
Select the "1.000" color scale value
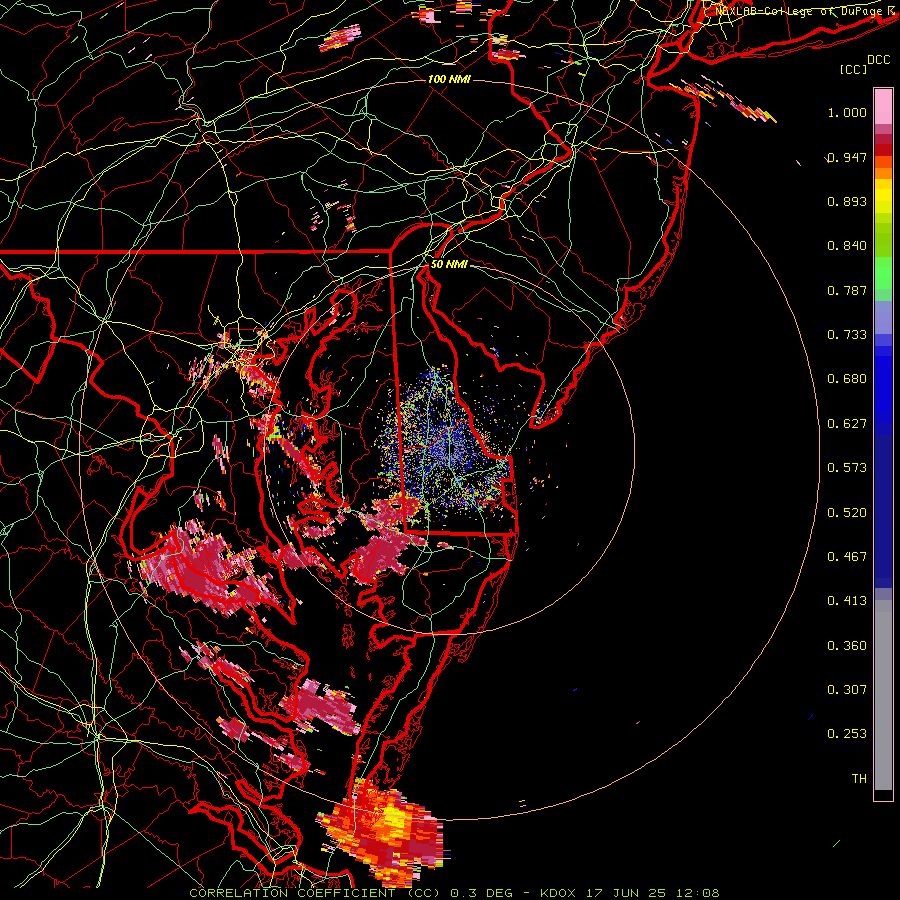(x=847, y=112)
